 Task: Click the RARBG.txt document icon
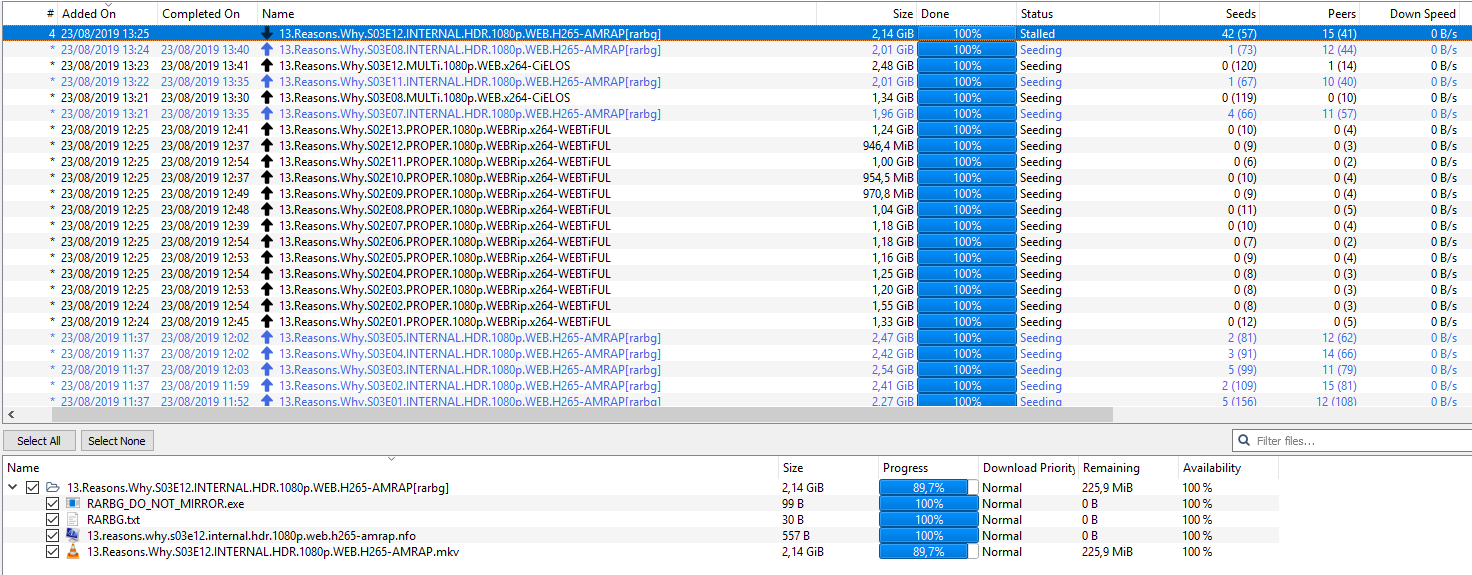pos(72,520)
